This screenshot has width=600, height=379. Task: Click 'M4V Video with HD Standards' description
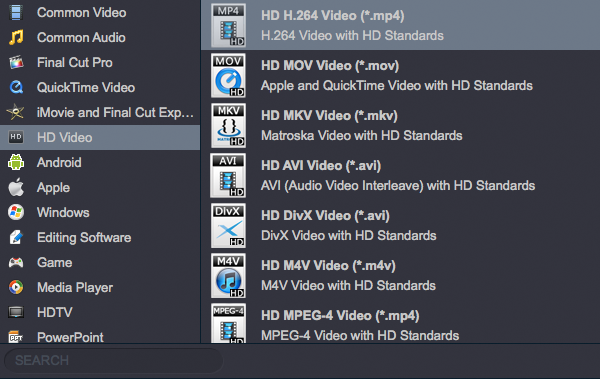[348, 286]
